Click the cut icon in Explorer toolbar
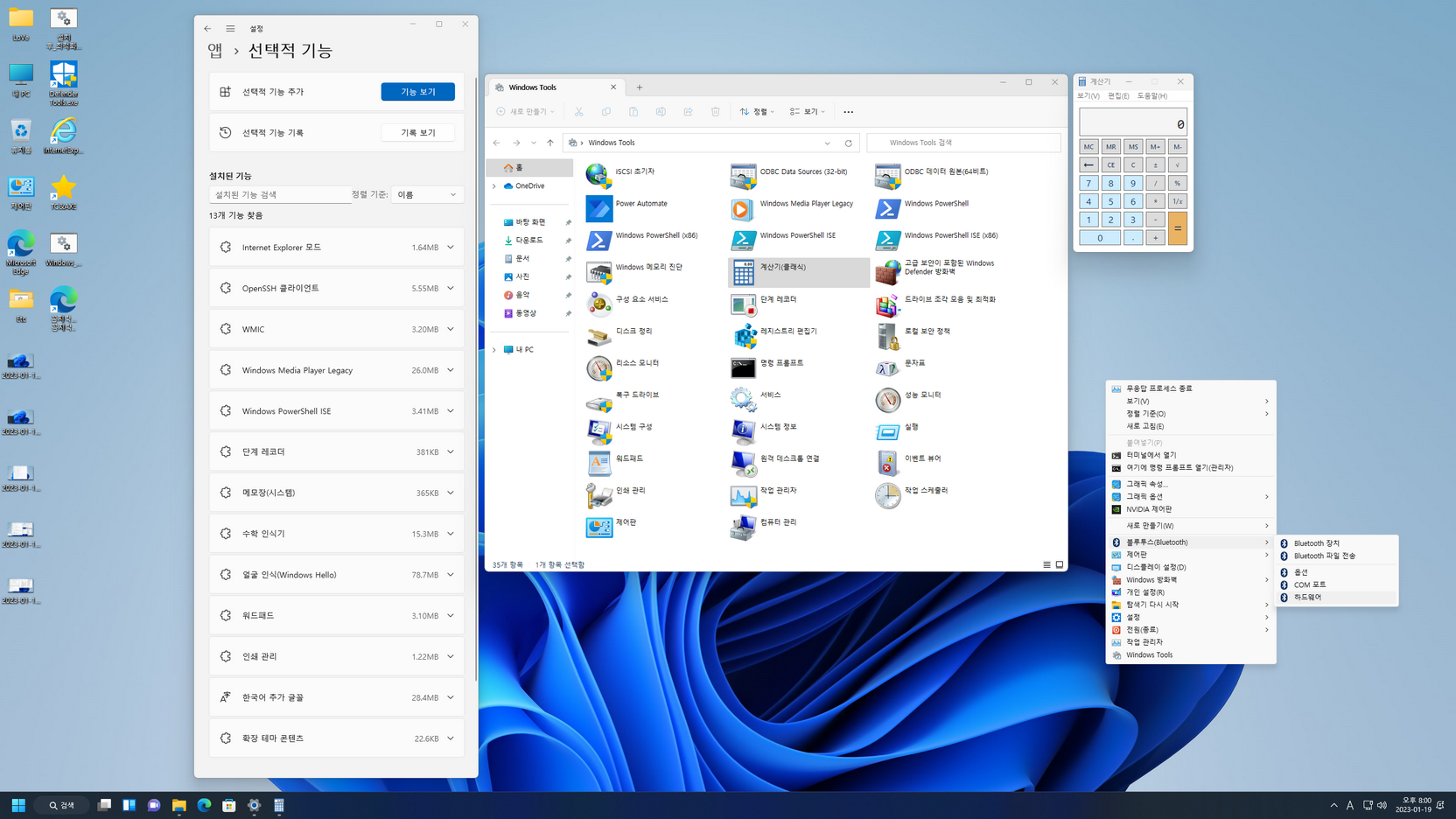The image size is (1456, 819). pos(578,112)
